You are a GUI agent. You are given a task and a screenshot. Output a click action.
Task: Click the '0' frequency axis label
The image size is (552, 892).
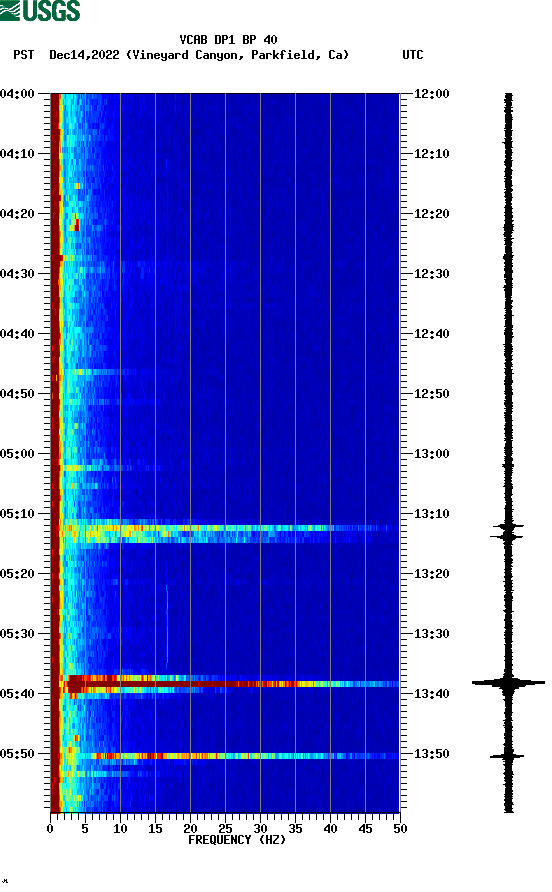(x=50, y=829)
